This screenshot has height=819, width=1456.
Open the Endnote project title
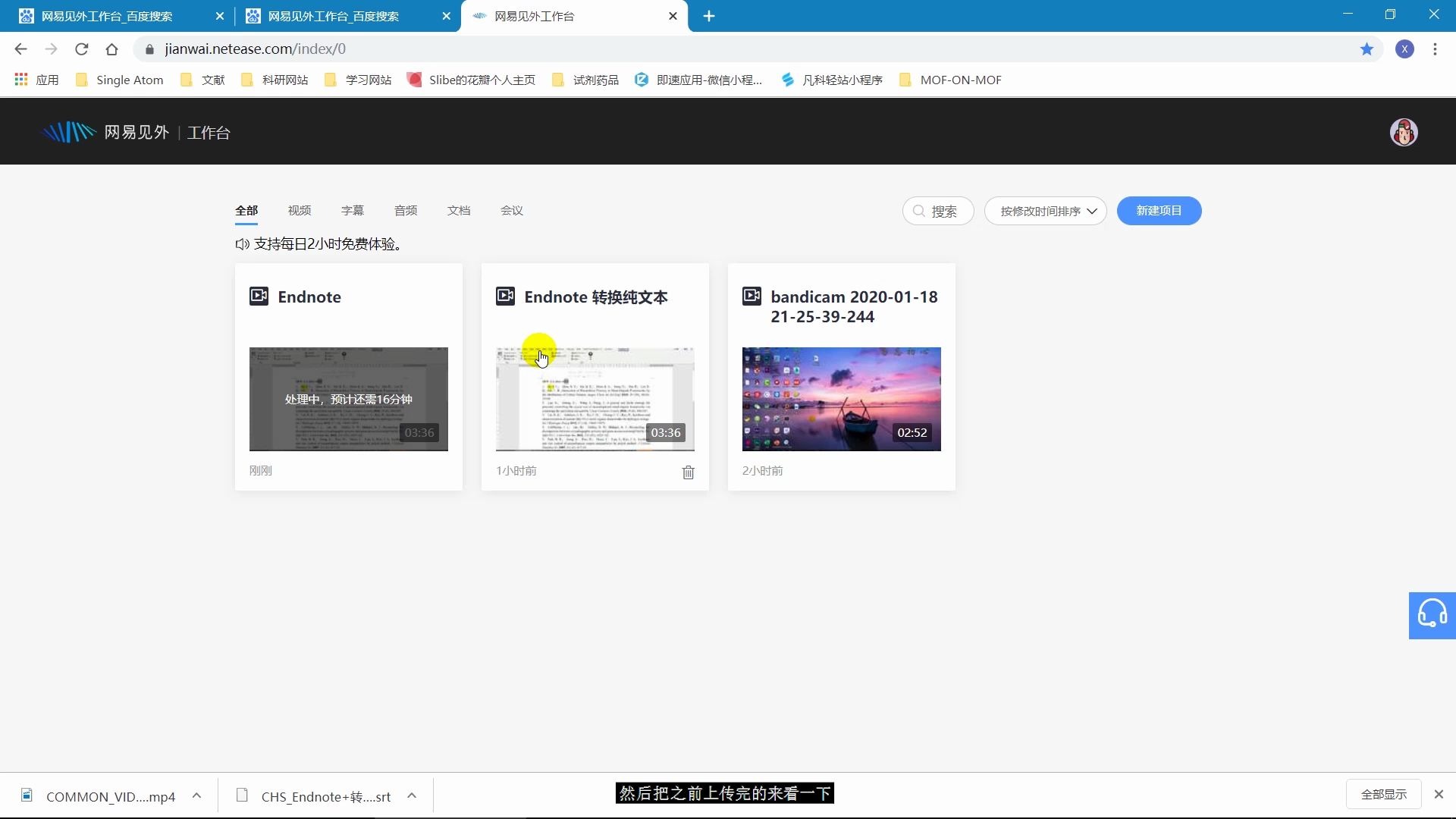[309, 297]
